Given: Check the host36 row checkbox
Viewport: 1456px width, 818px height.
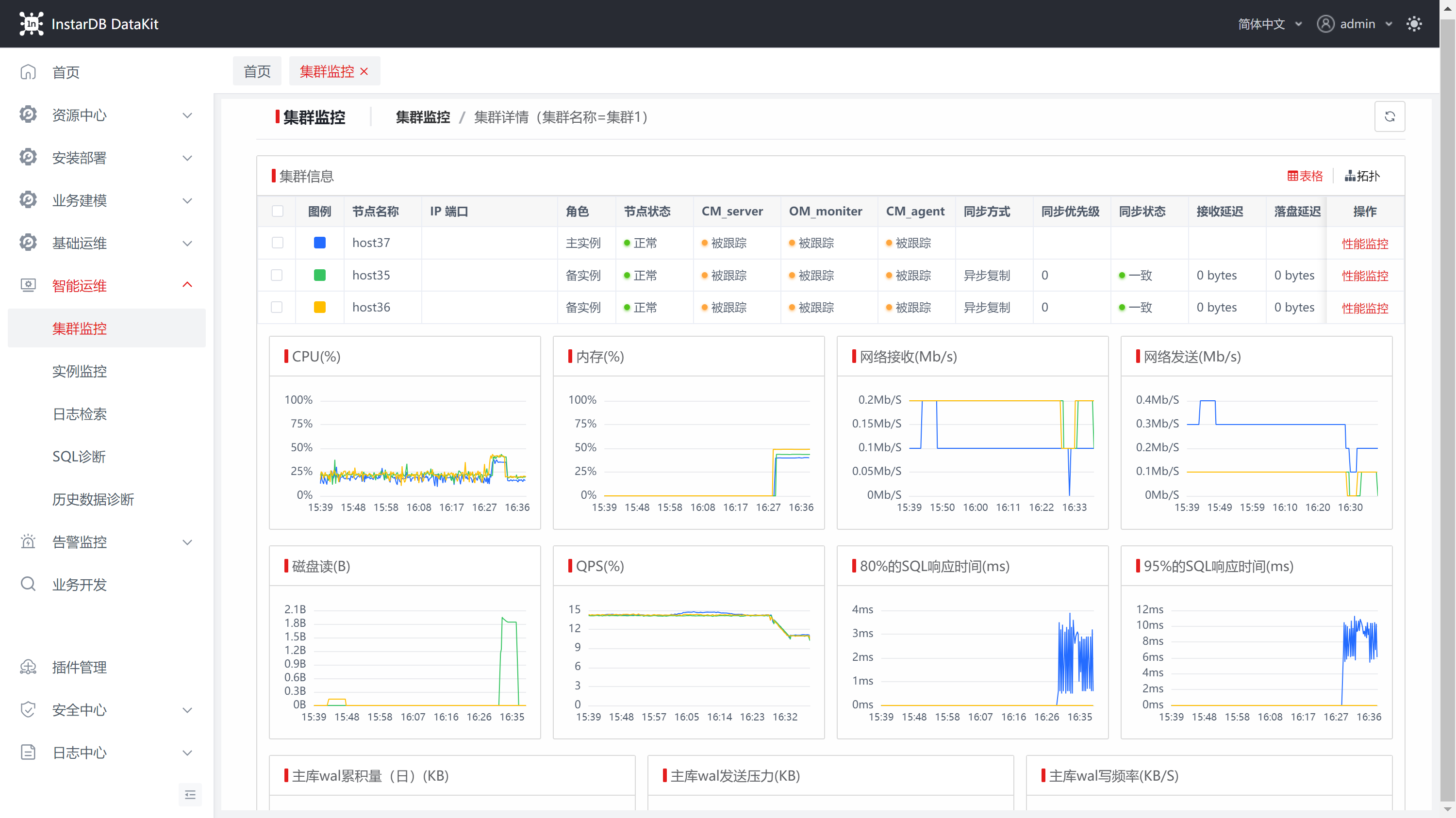Looking at the screenshot, I should point(277,307).
